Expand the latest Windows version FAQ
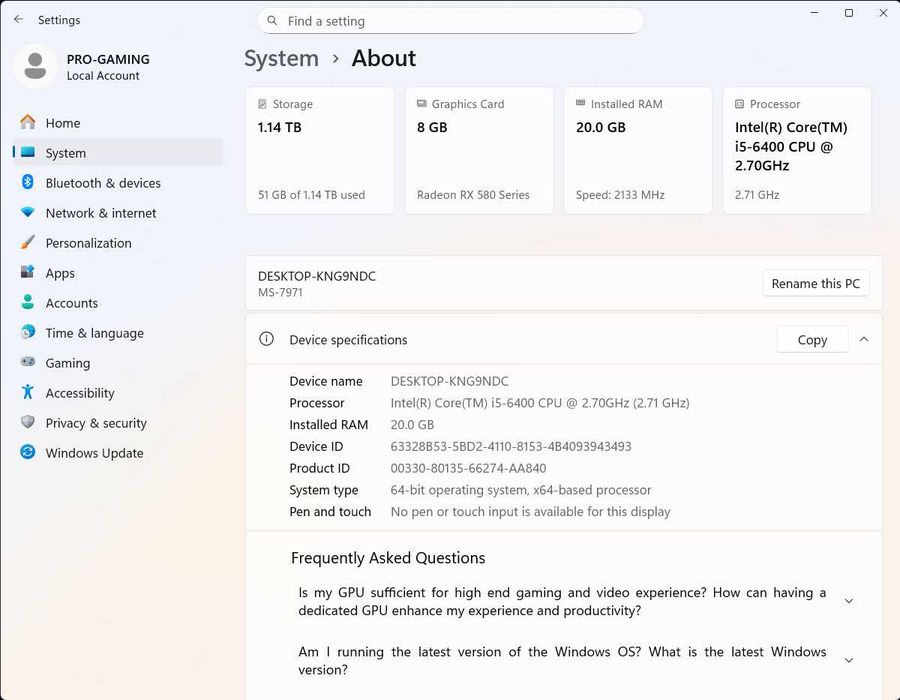Image resolution: width=900 pixels, height=700 pixels. click(849, 660)
